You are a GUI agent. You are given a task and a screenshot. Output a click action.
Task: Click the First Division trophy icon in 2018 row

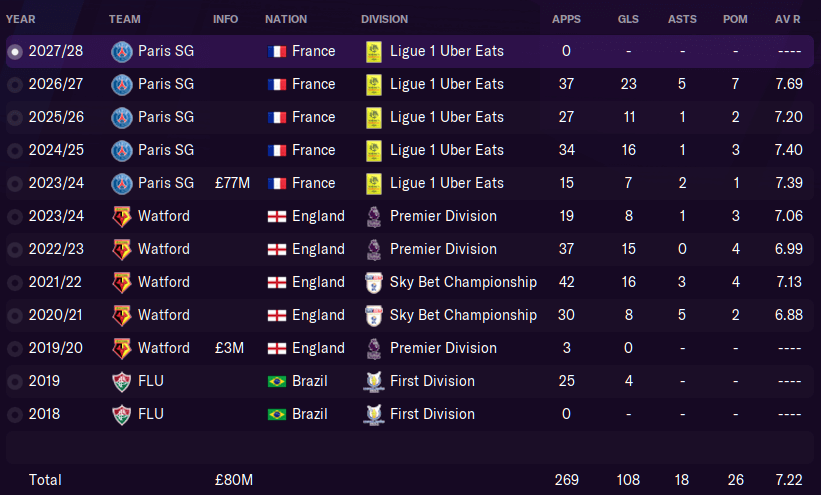(x=374, y=414)
